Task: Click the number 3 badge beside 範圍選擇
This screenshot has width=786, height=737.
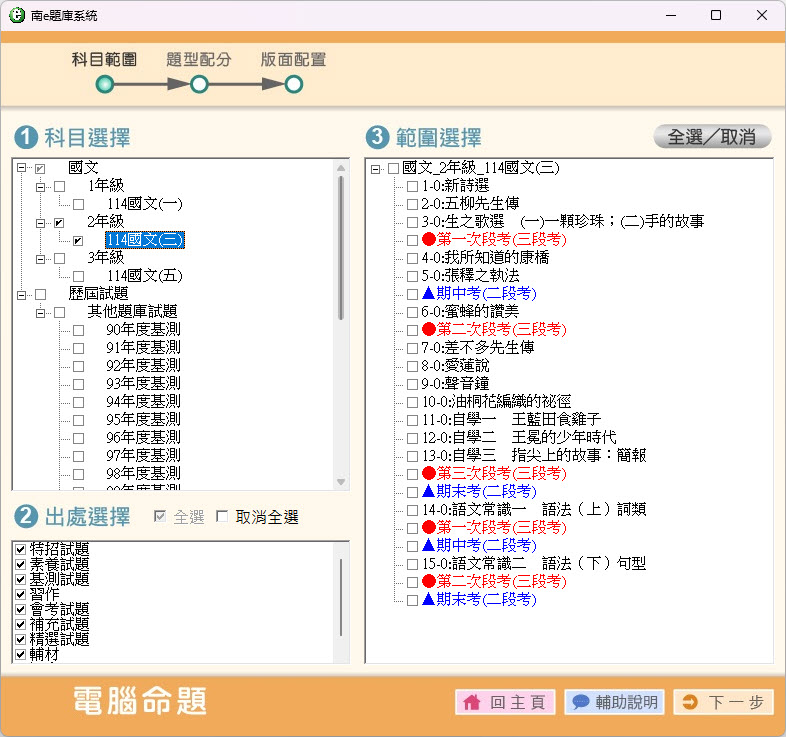Action: (x=377, y=137)
